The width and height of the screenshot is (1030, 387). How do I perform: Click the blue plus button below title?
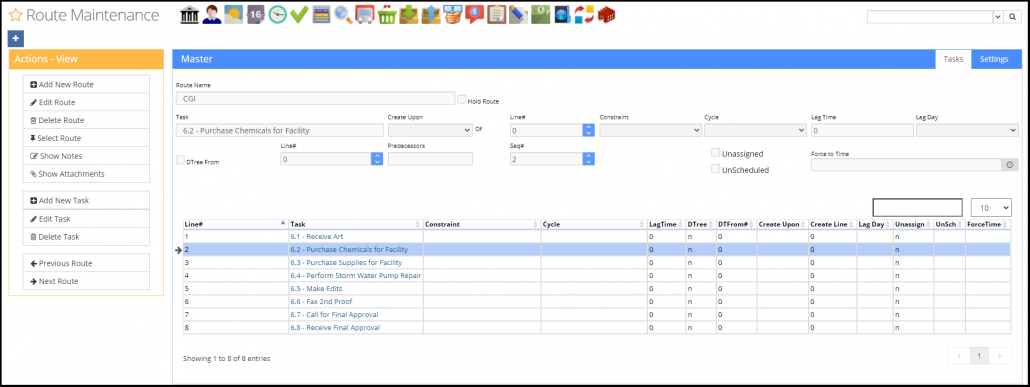coord(16,39)
